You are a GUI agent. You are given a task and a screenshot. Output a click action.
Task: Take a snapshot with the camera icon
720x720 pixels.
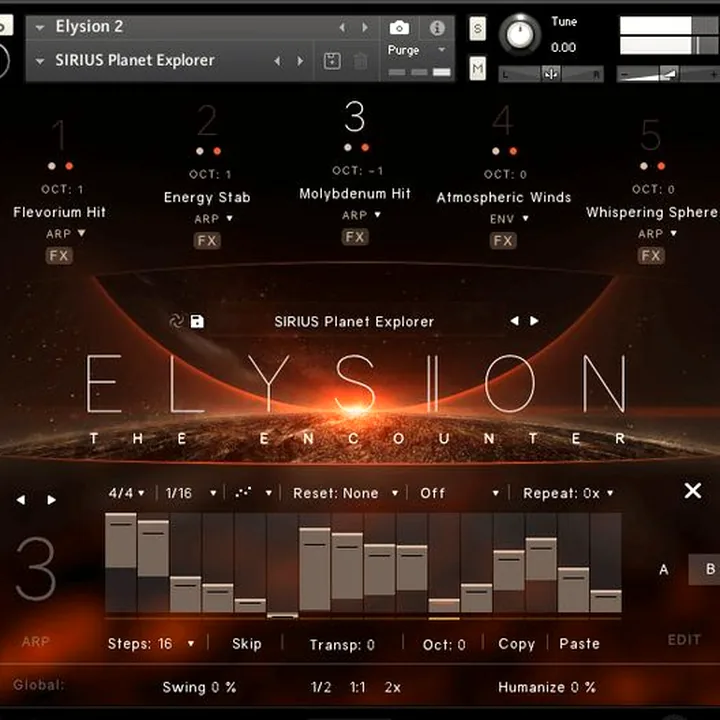point(399,28)
